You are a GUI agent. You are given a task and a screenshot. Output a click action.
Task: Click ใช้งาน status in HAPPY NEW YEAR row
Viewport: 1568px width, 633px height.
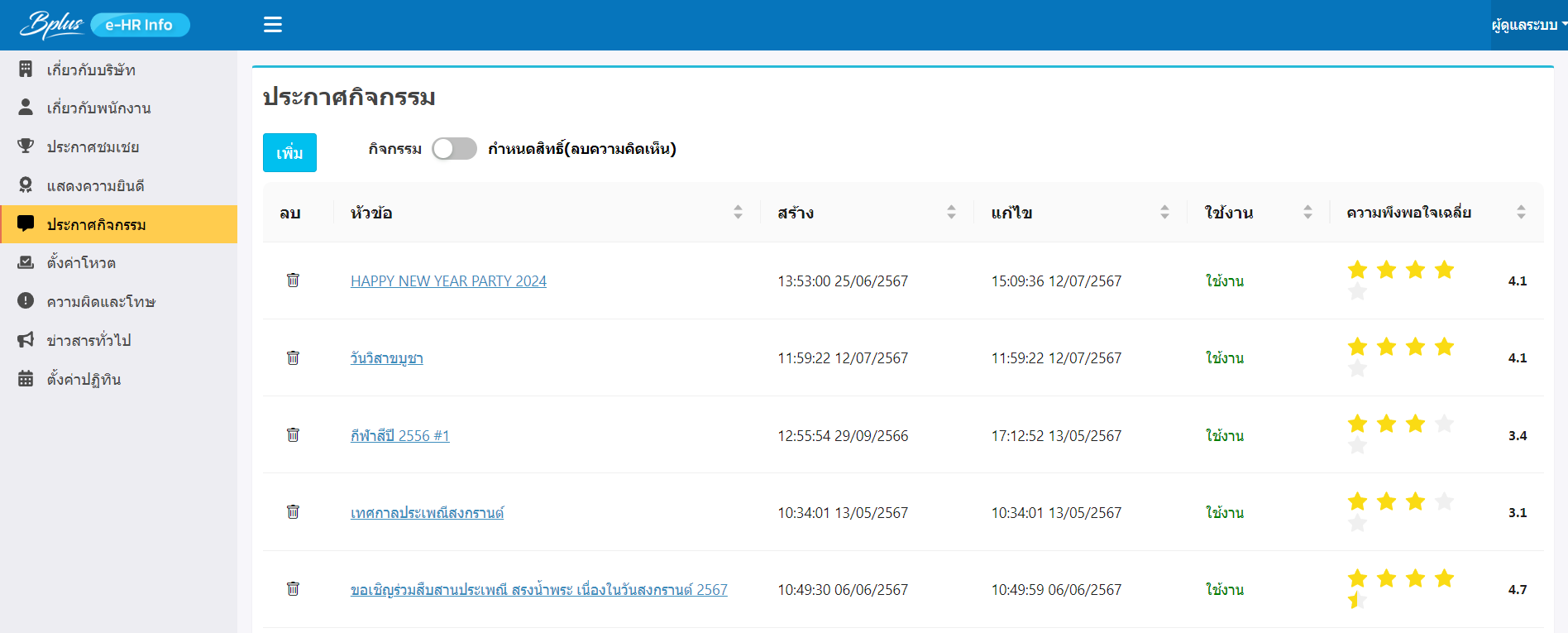point(1224,281)
